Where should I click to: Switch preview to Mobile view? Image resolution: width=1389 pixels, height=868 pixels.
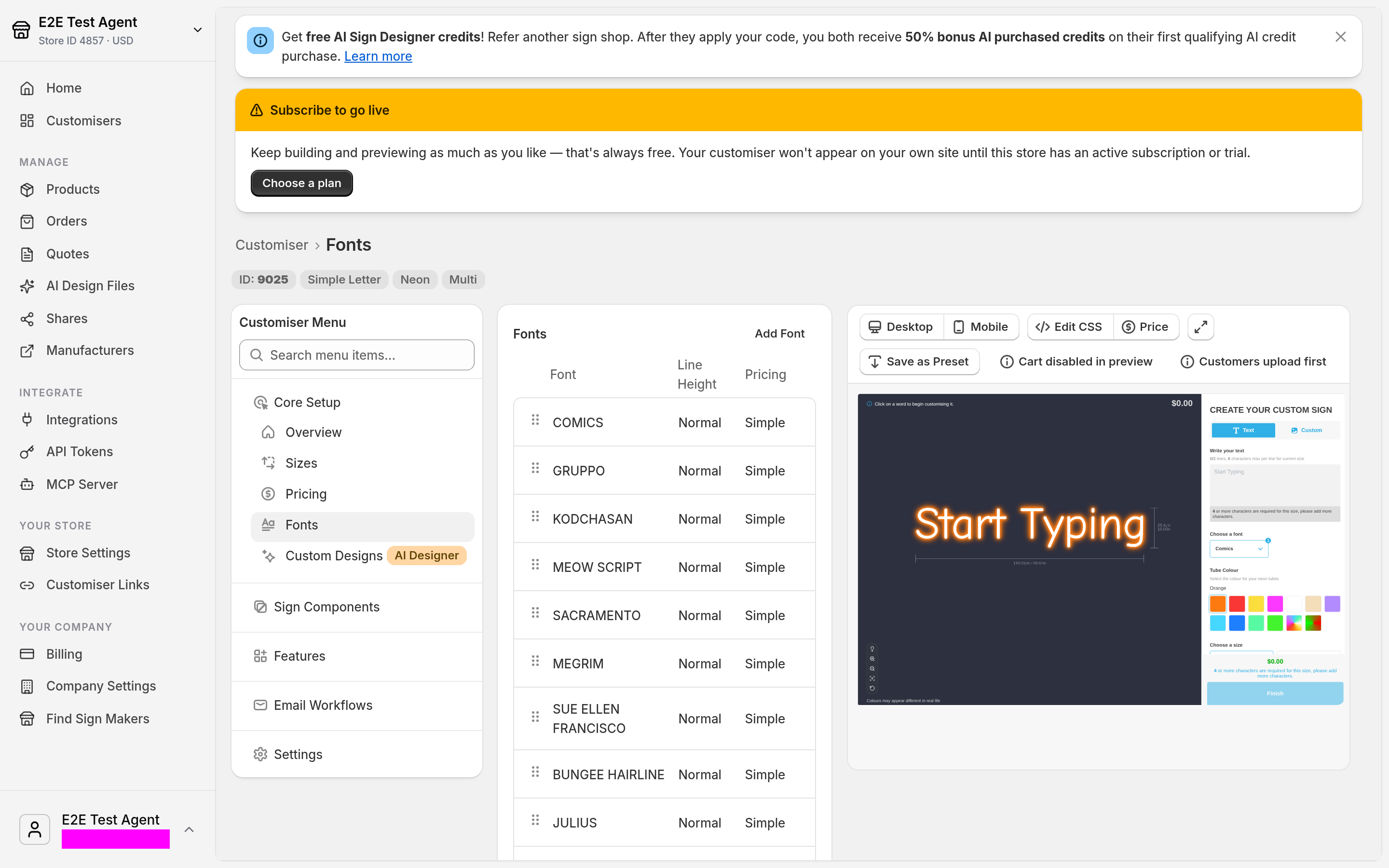click(x=981, y=326)
